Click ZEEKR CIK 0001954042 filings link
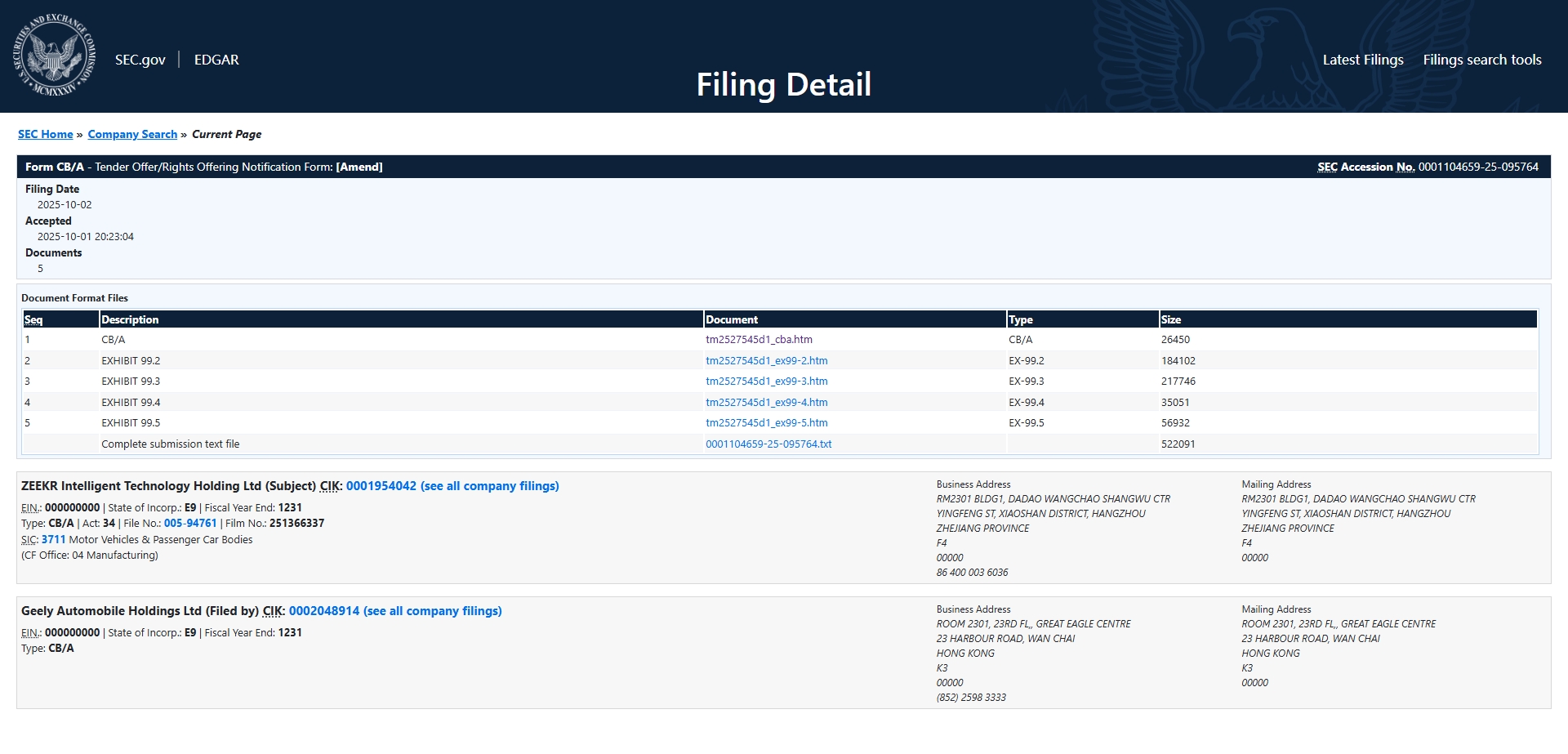This screenshot has width=1568, height=754. tap(452, 486)
